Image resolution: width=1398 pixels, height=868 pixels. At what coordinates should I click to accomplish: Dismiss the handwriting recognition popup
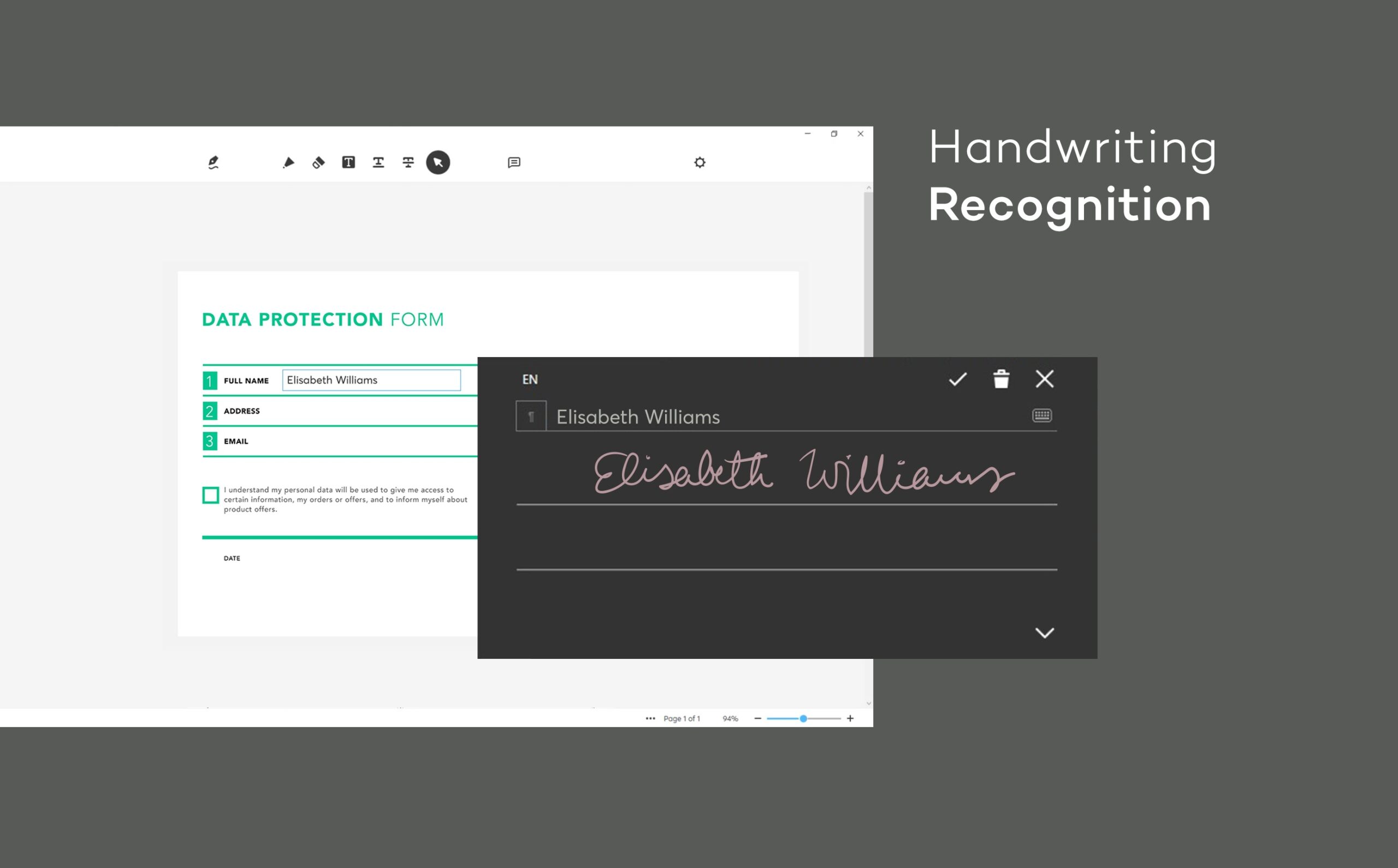coord(1045,379)
